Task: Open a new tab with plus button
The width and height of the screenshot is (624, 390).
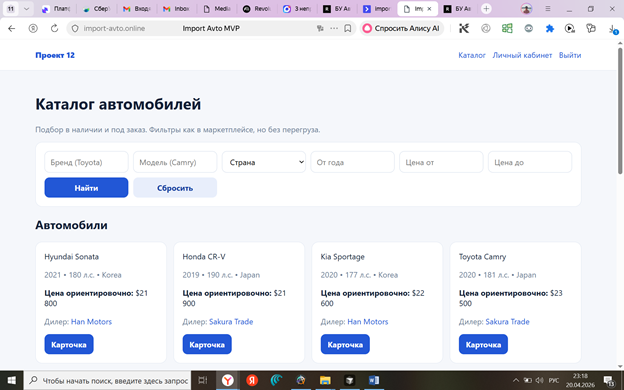Action: pyautogui.click(x=486, y=8)
